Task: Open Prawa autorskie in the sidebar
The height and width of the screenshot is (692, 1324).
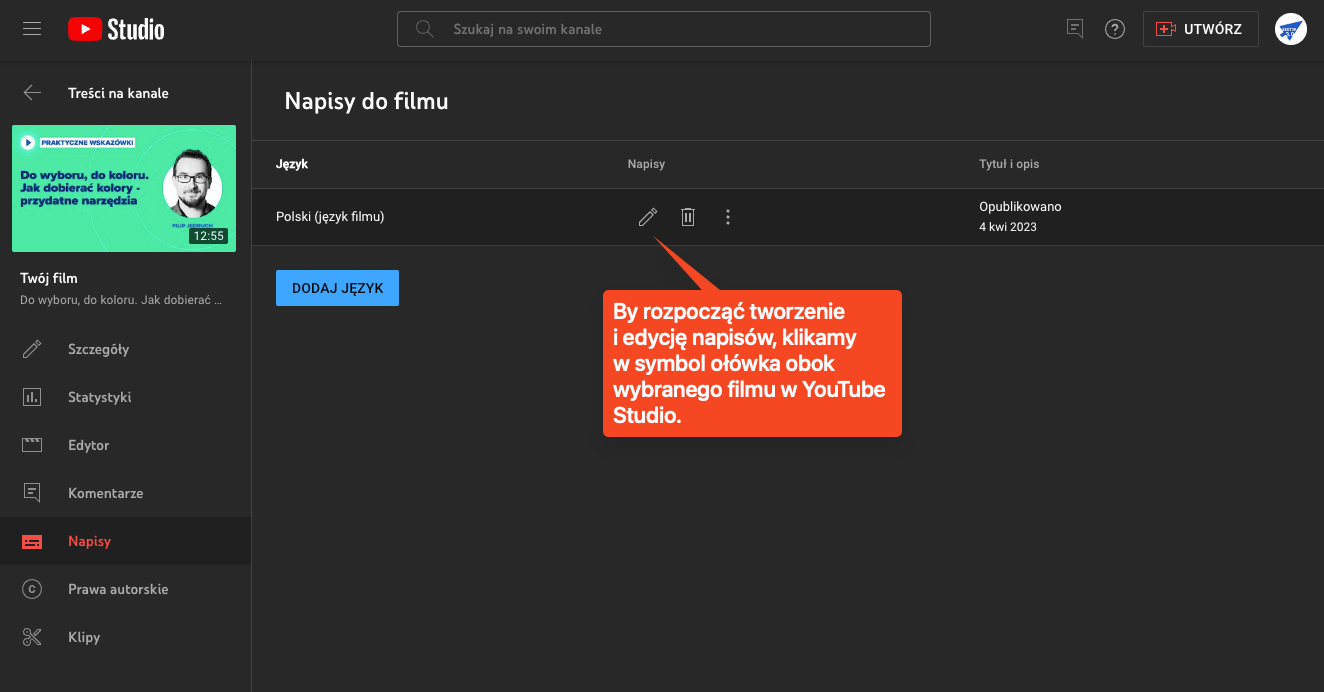Action: tap(117, 589)
